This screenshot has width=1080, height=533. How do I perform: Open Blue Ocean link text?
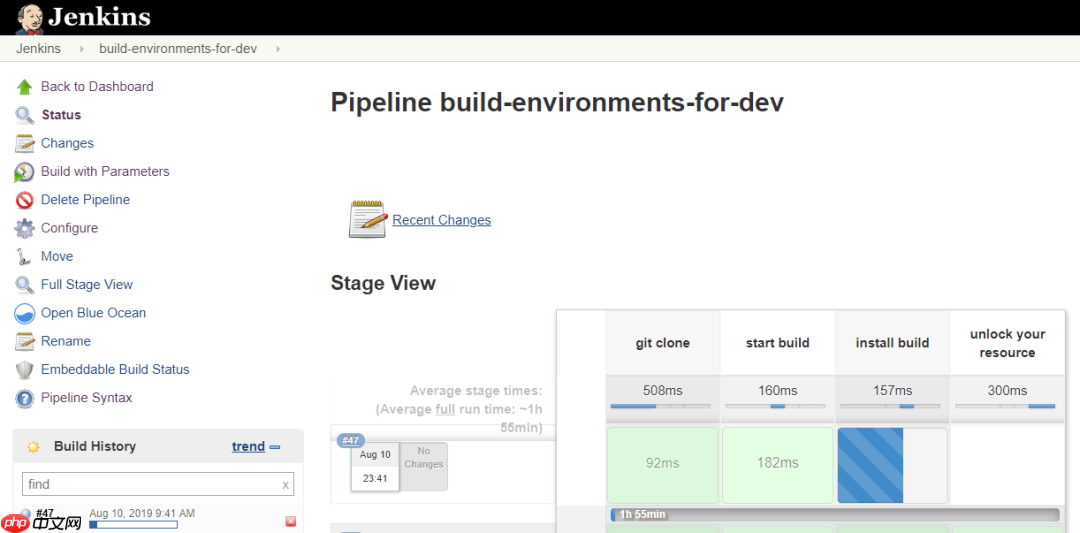(94, 313)
